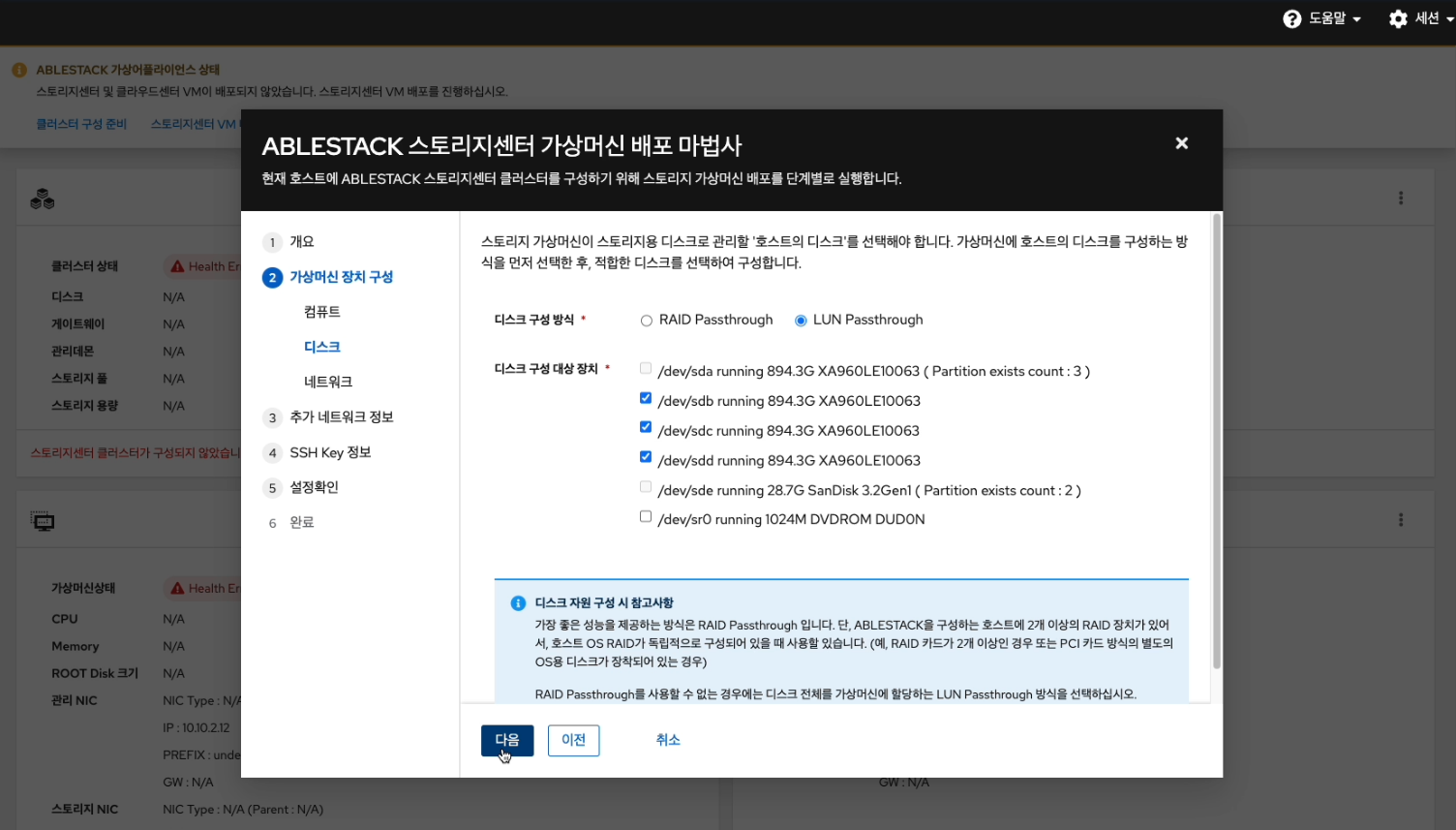Image resolution: width=1456 pixels, height=830 pixels.
Task: Click the 디스크 구성 방식 field label
Action: (x=534, y=320)
